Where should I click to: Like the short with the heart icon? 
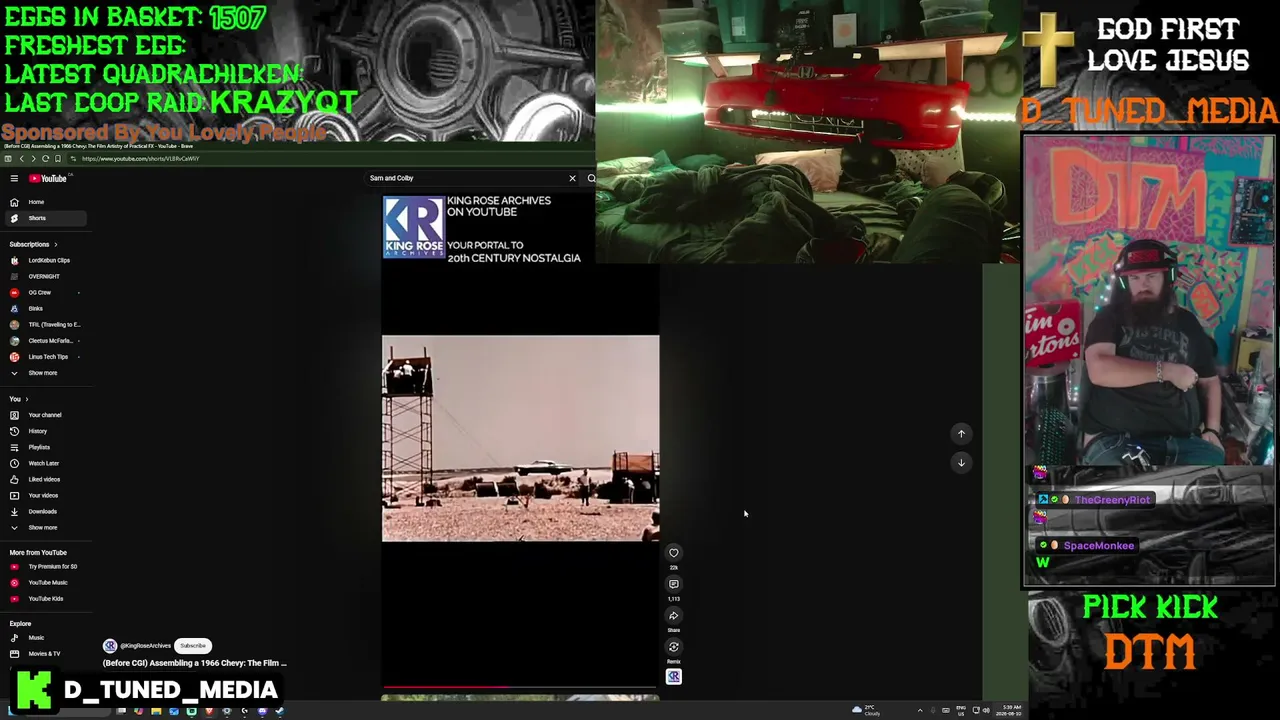[x=673, y=553]
